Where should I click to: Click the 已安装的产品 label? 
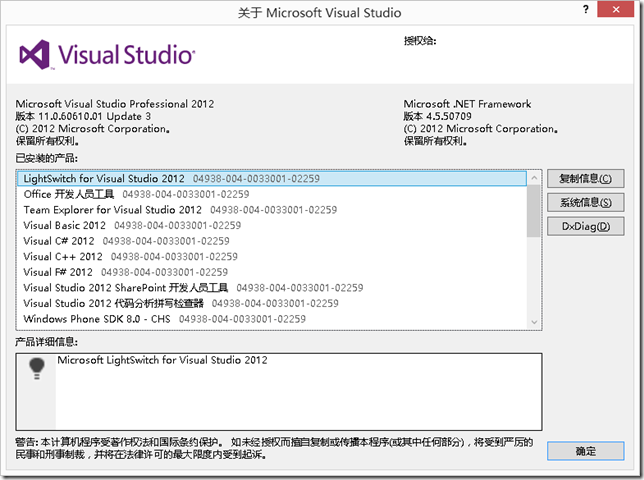pyautogui.click(x=46, y=158)
